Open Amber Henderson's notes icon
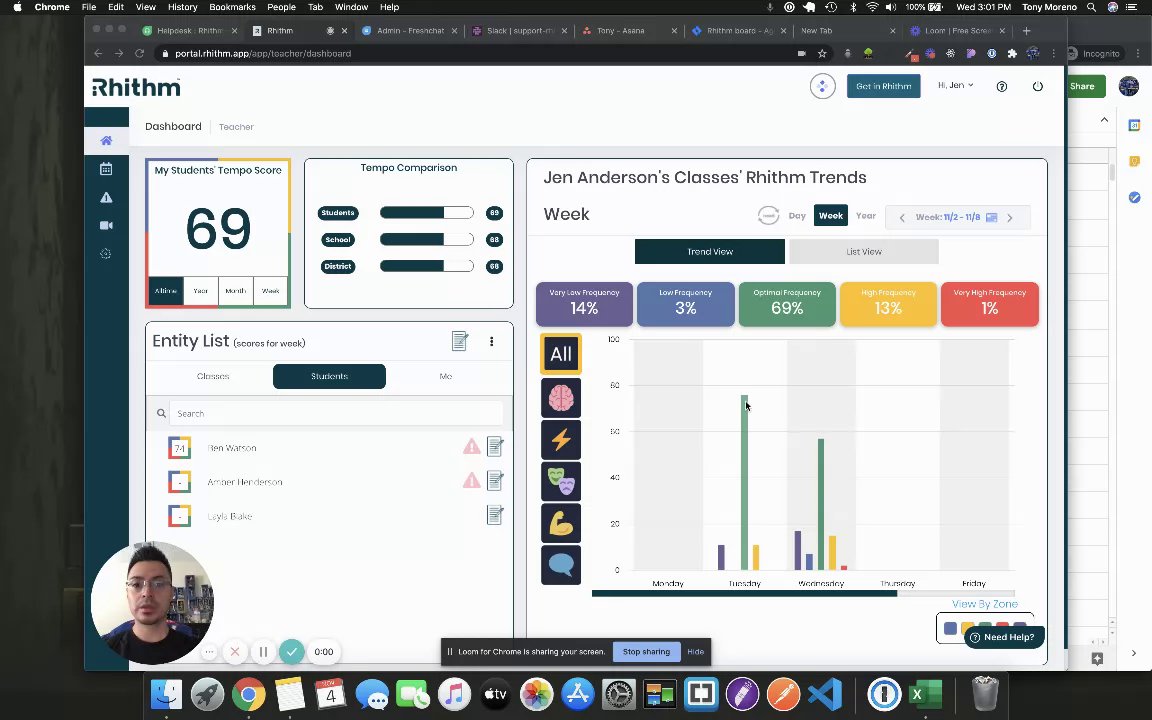This screenshot has width=1152, height=720. coord(495,480)
